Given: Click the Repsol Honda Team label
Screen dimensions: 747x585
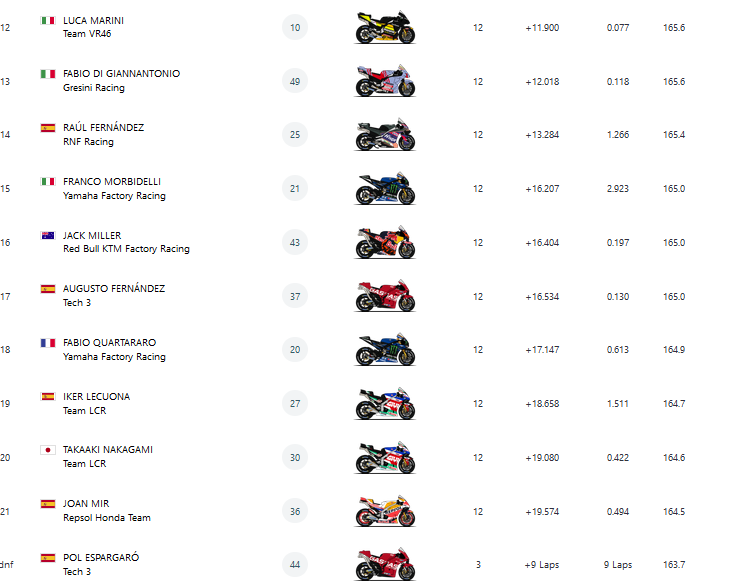Looking at the screenshot, I should click(107, 518).
